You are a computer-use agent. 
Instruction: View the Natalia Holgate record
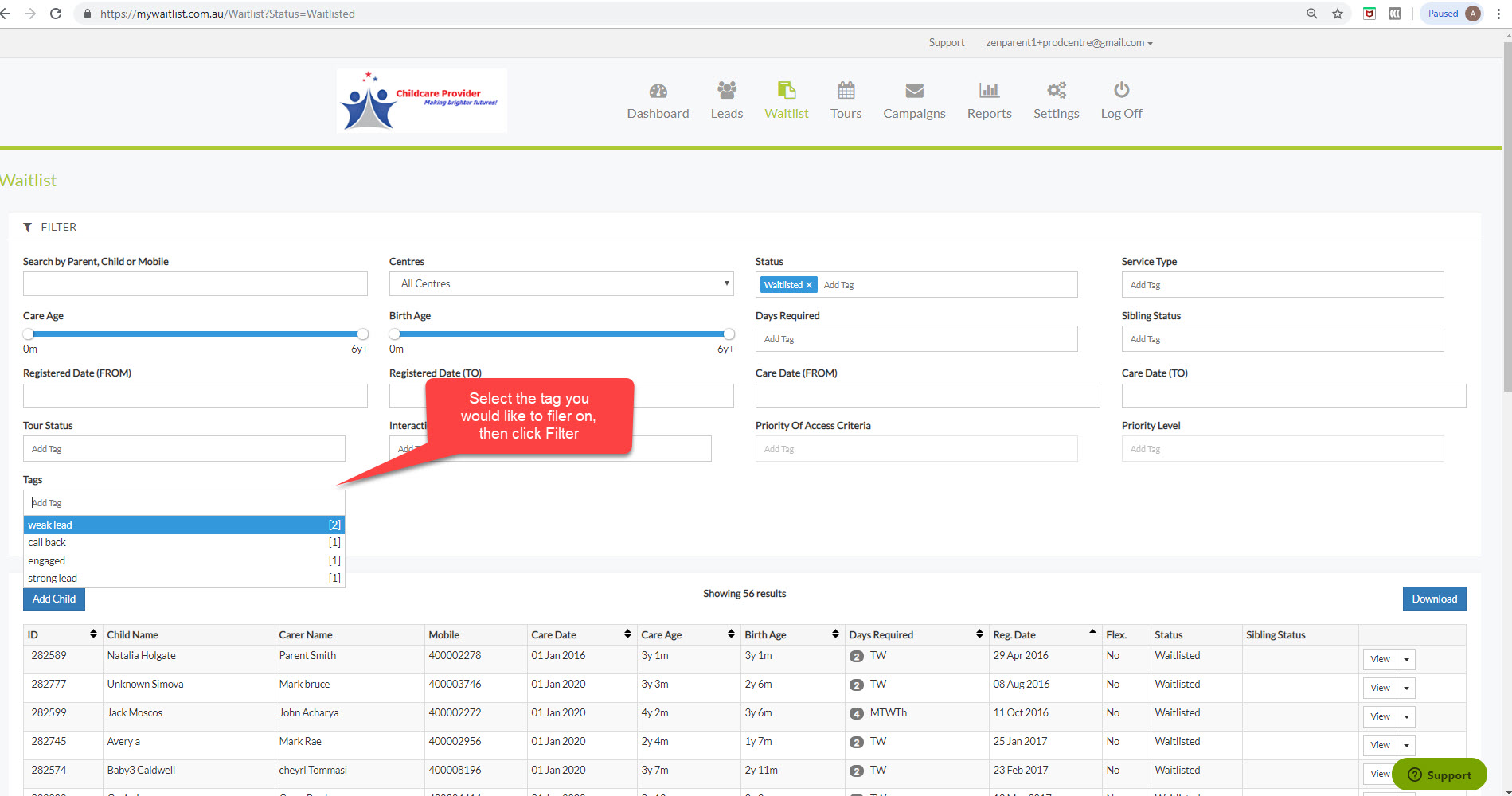[x=1380, y=659]
